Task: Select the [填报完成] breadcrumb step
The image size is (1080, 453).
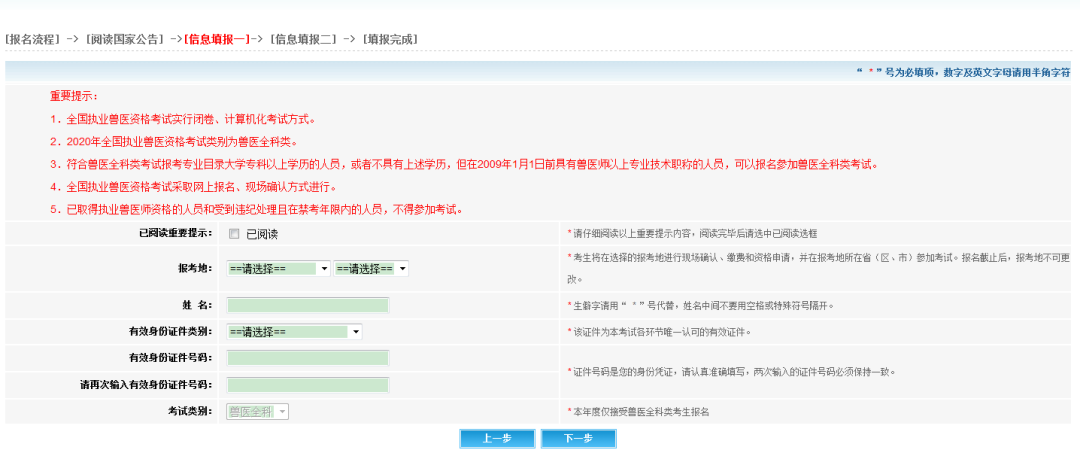Action: coord(390,39)
